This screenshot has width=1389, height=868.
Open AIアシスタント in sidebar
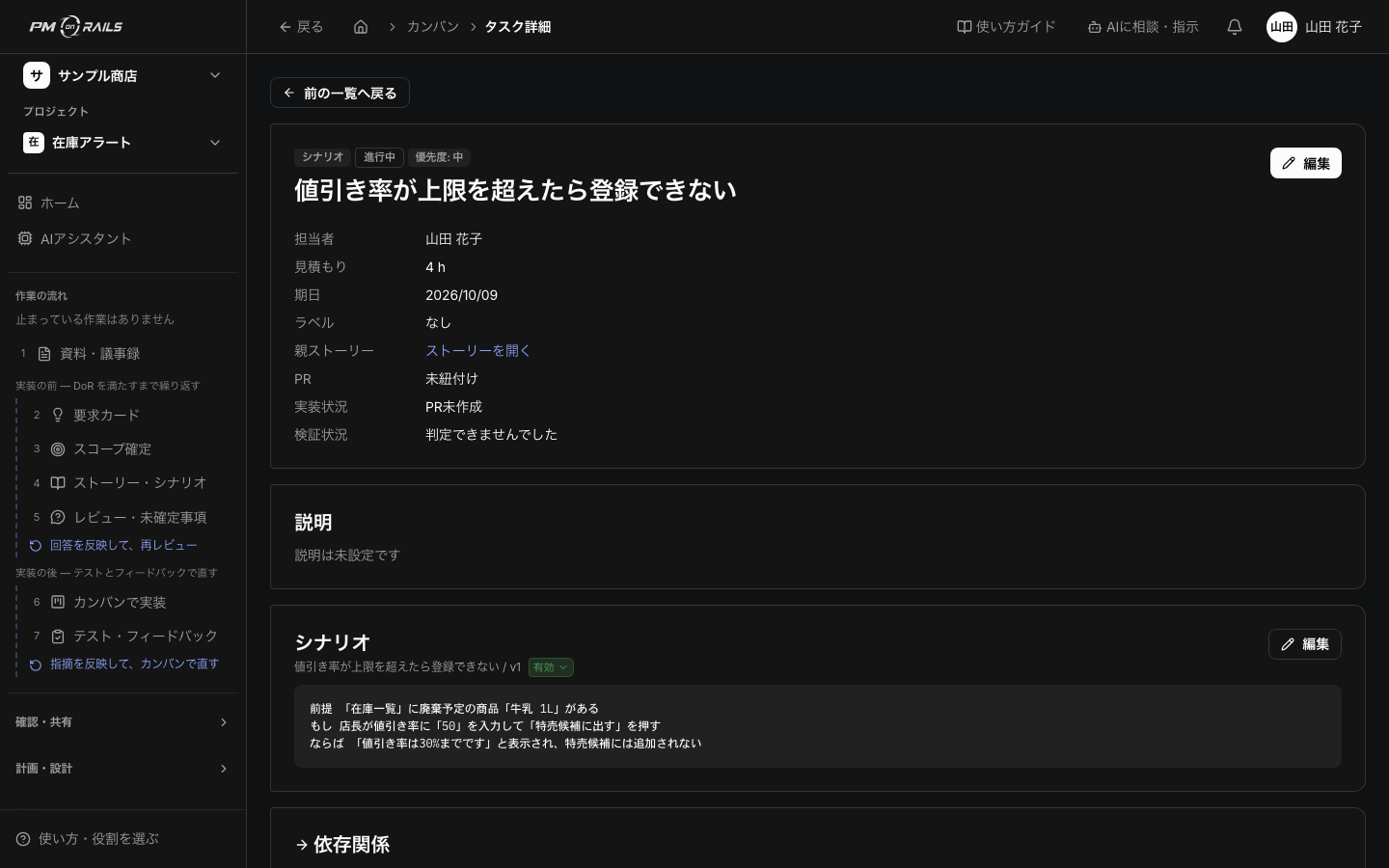pos(123,238)
